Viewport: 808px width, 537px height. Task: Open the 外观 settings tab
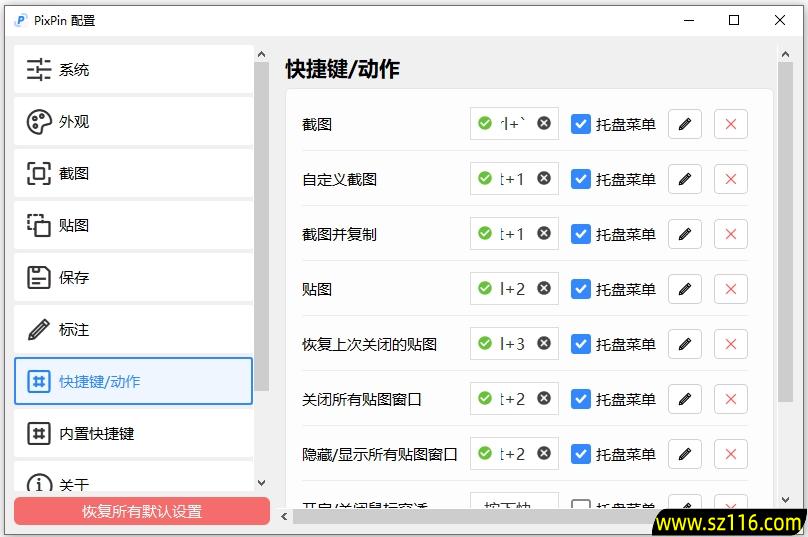click(x=133, y=122)
